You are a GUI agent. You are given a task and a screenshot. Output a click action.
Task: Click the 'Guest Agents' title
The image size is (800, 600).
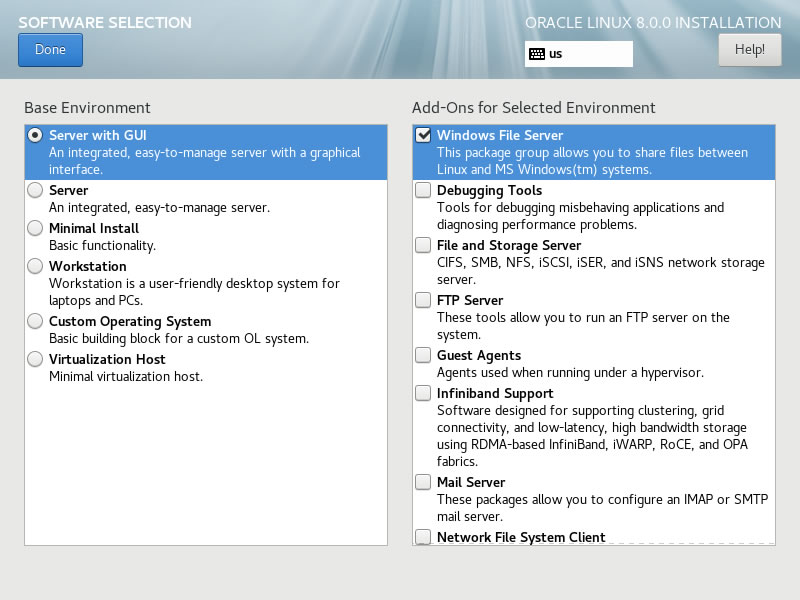click(x=479, y=355)
